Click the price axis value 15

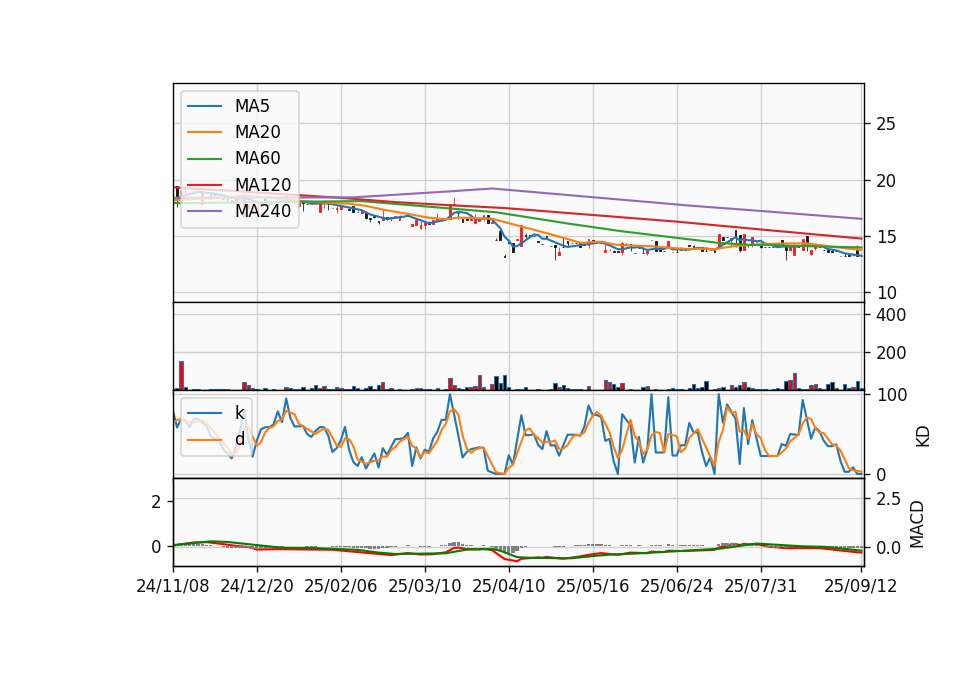coord(886,237)
